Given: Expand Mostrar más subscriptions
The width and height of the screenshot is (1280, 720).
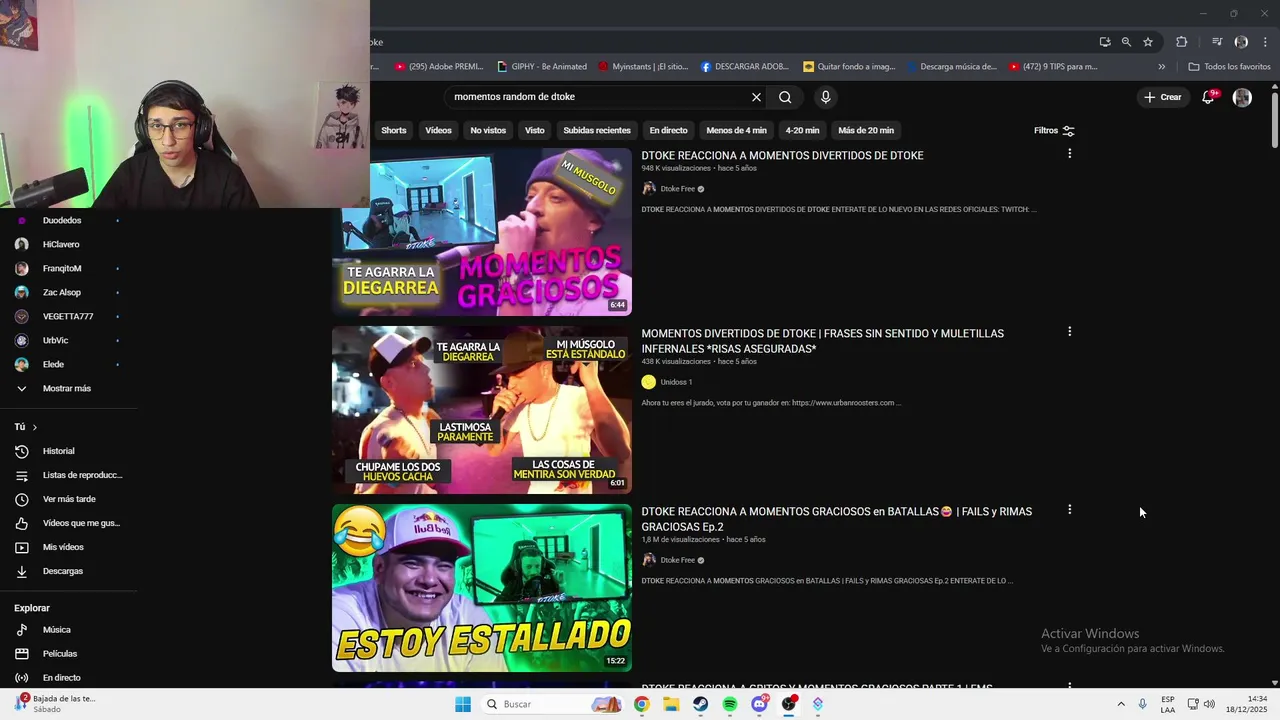Looking at the screenshot, I should [66, 388].
